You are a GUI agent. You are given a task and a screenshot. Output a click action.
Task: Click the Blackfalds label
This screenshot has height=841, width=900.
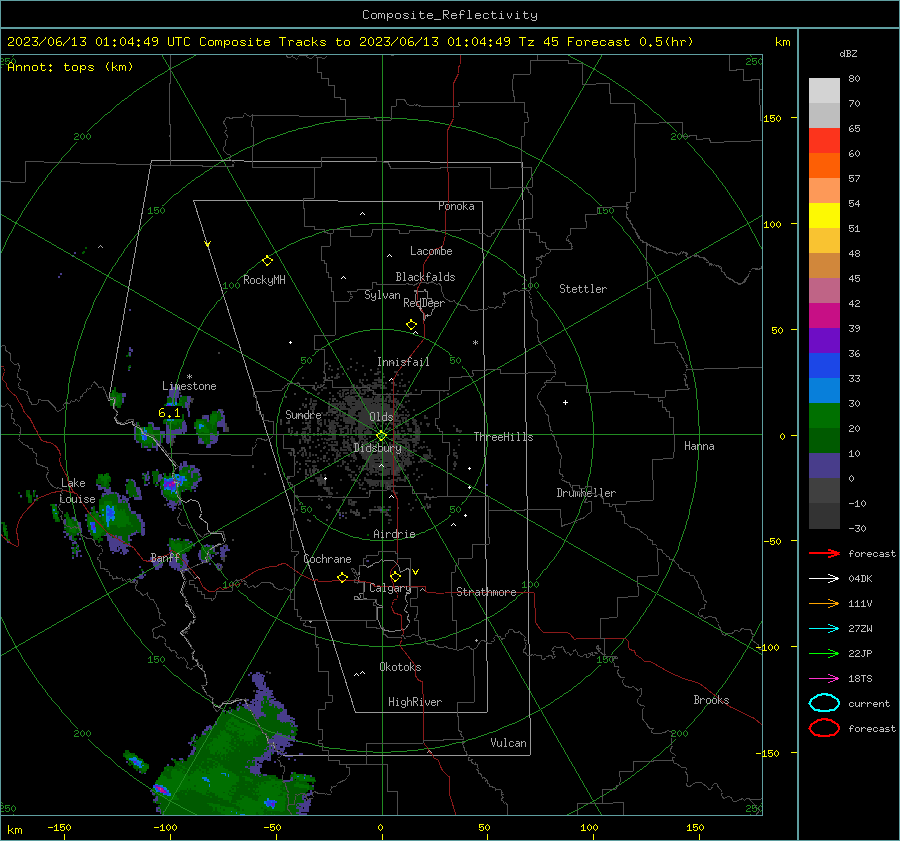point(425,277)
